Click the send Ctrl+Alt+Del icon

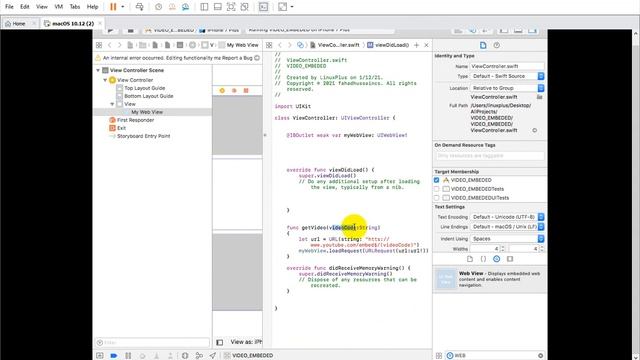(x=140, y=7)
